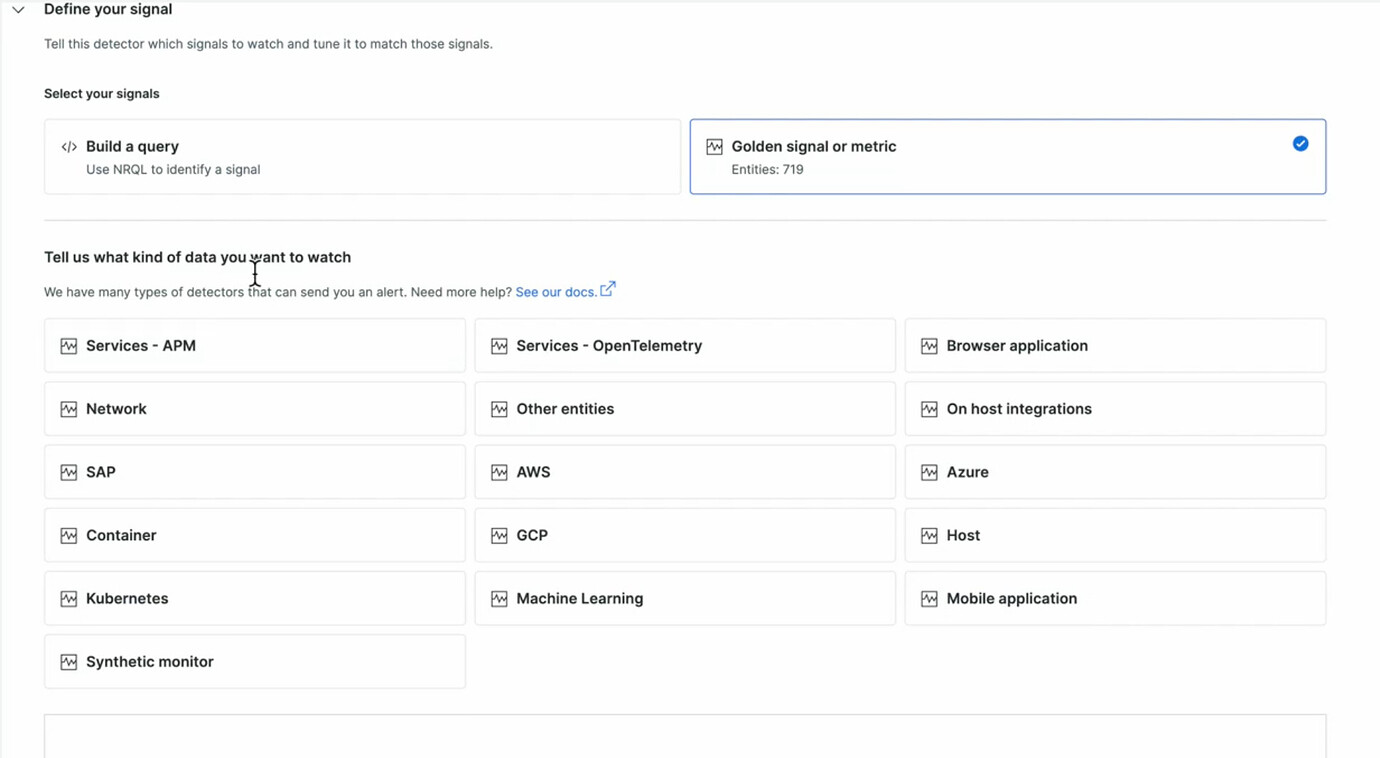Select the Network data type

(x=254, y=408)
